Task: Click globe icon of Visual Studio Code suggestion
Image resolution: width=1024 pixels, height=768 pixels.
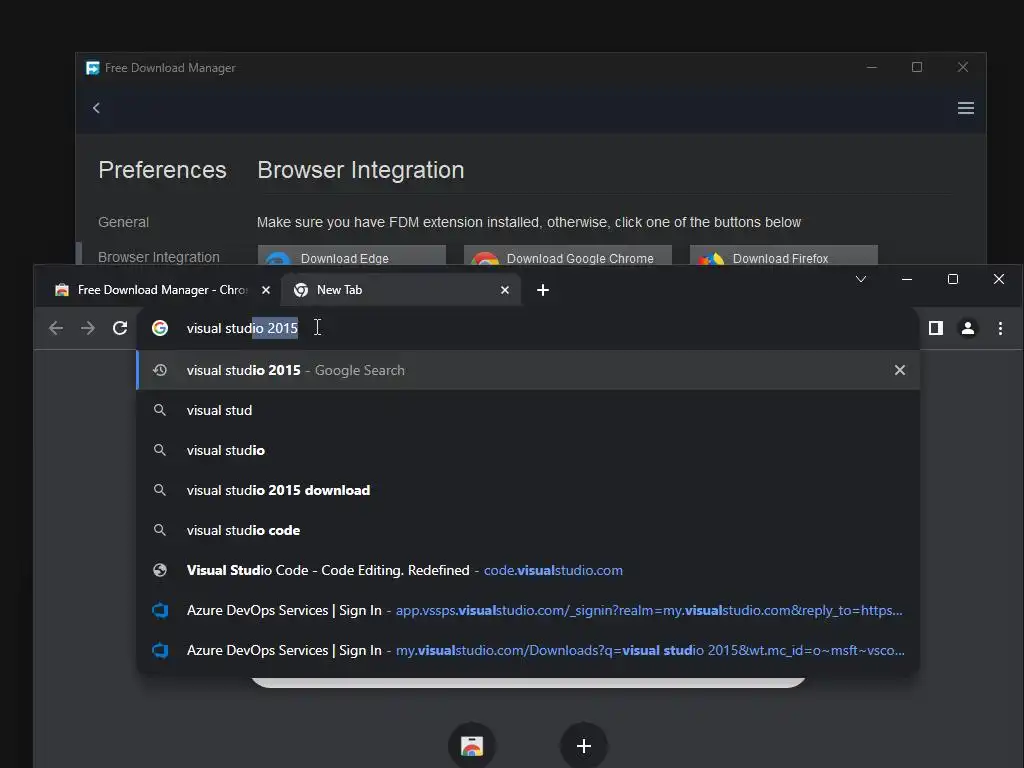Action: [x=160, y=570]
